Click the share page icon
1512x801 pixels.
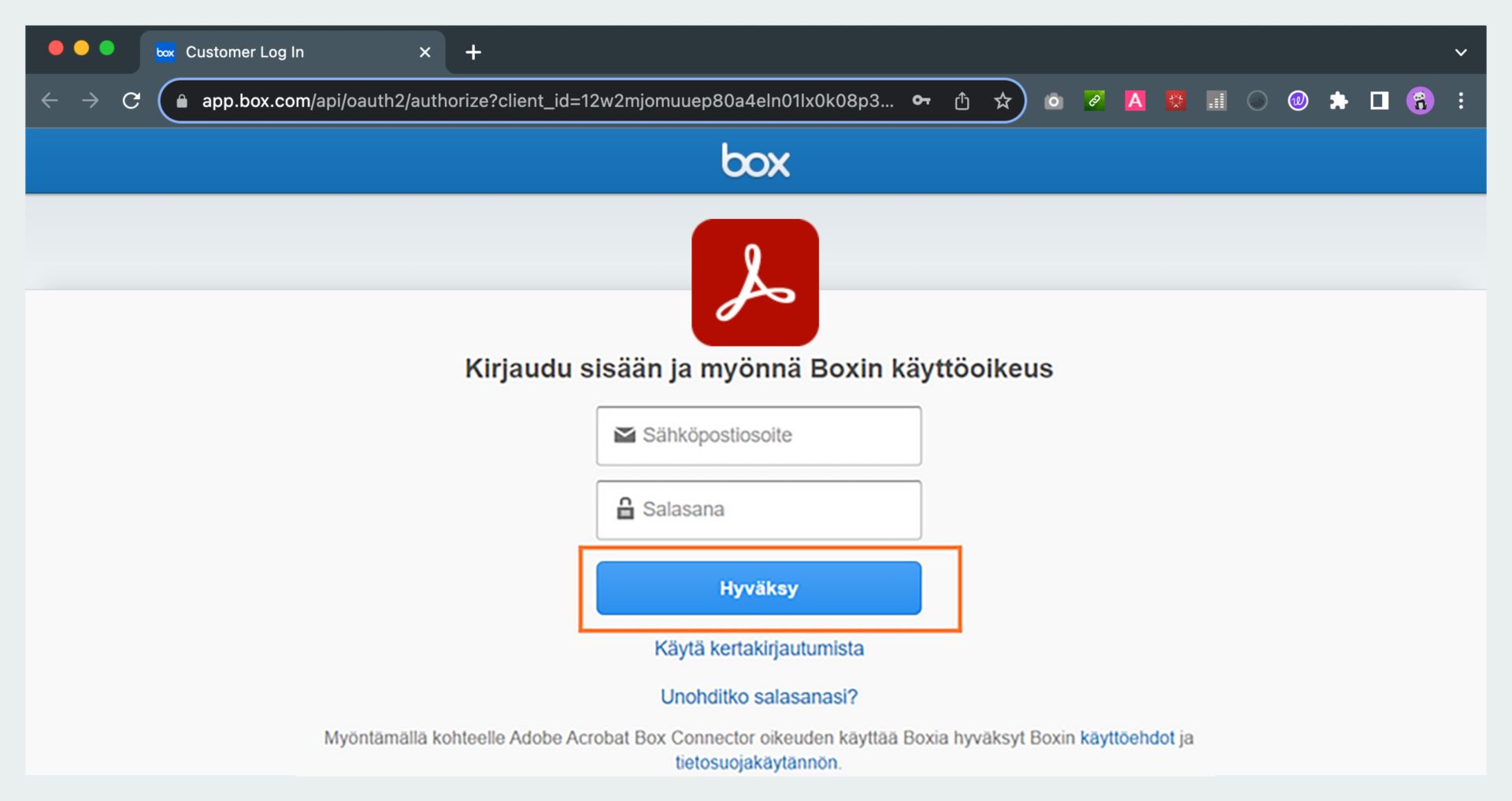[962, 101]
